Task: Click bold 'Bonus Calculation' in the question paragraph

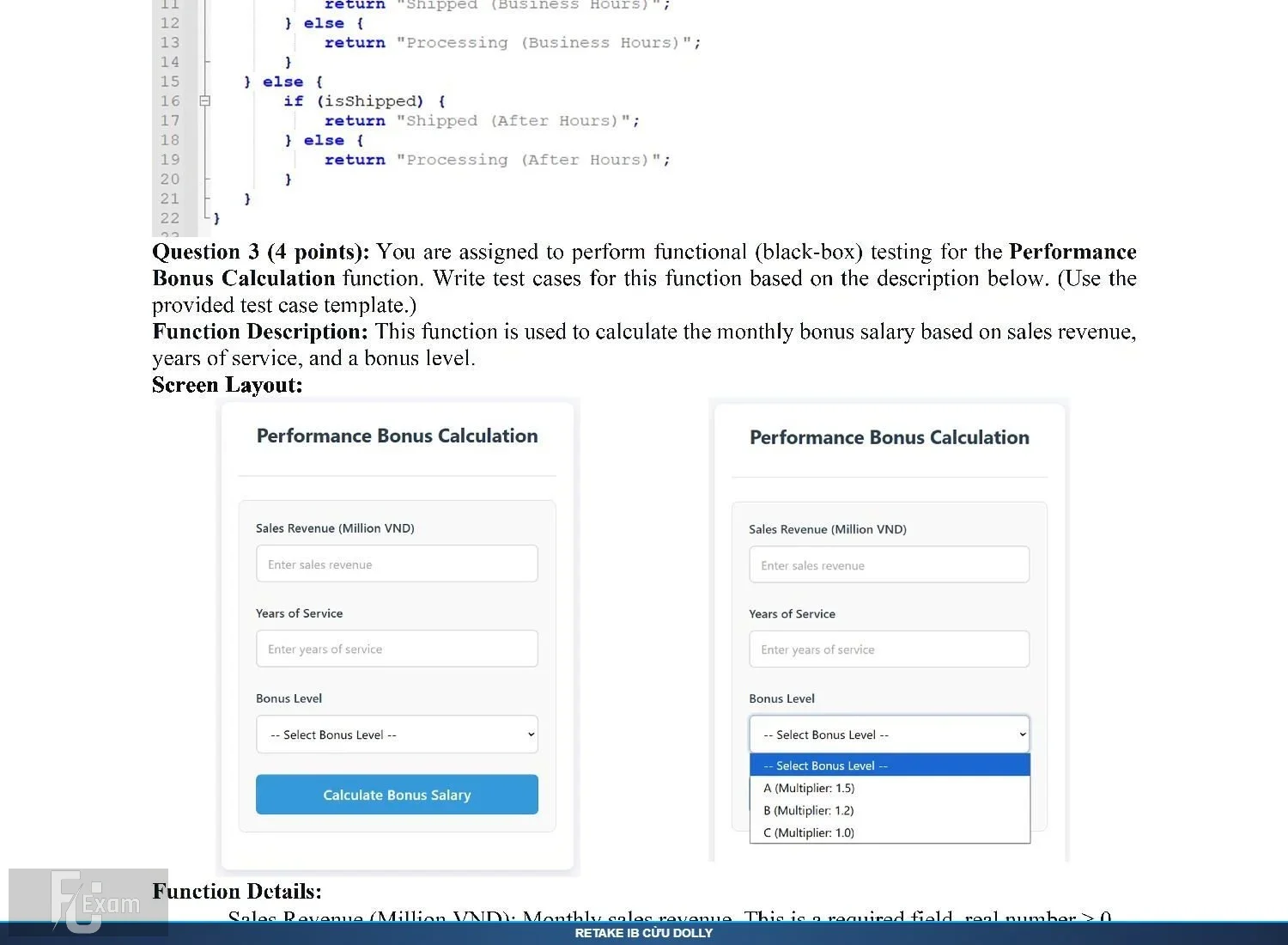Action: click(x=244, y=278)
